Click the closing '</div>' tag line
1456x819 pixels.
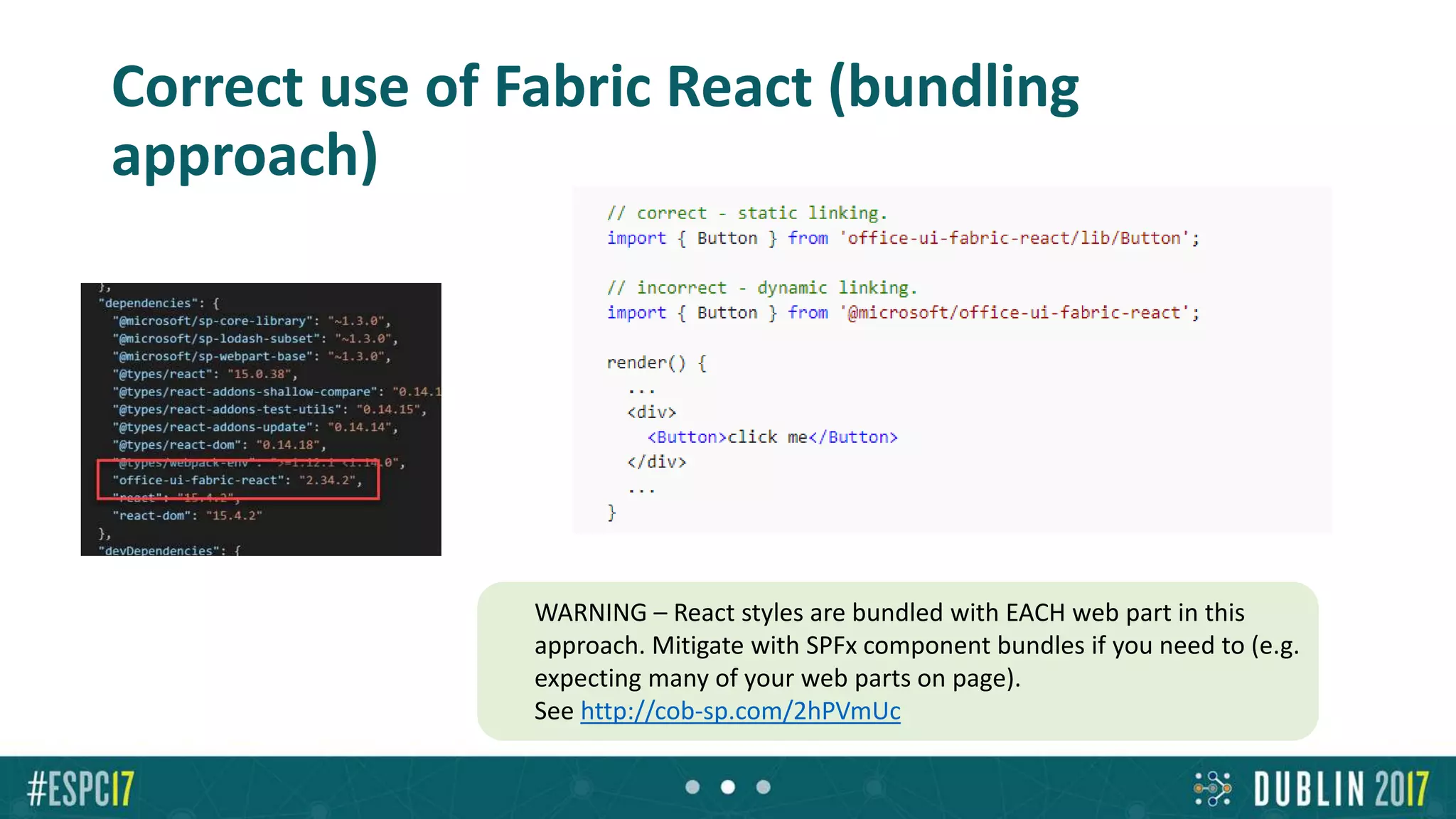[x=656, y=462]
